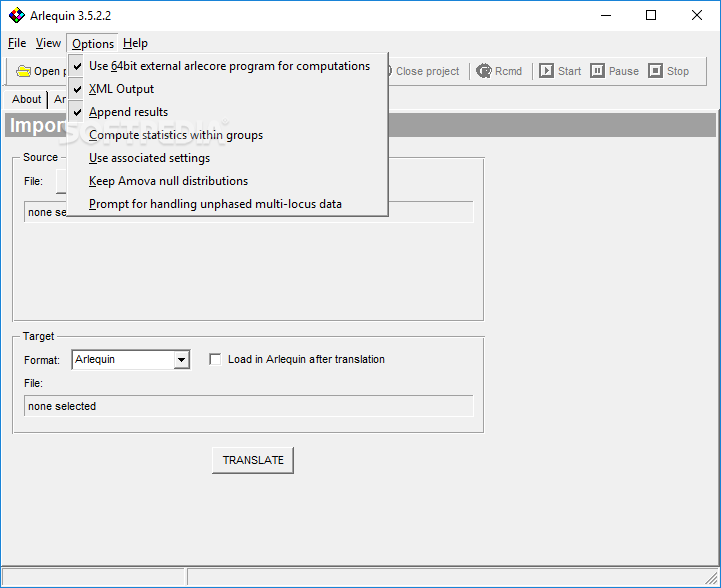Click the Arlequin logo in the title bar

click(17, 15)
